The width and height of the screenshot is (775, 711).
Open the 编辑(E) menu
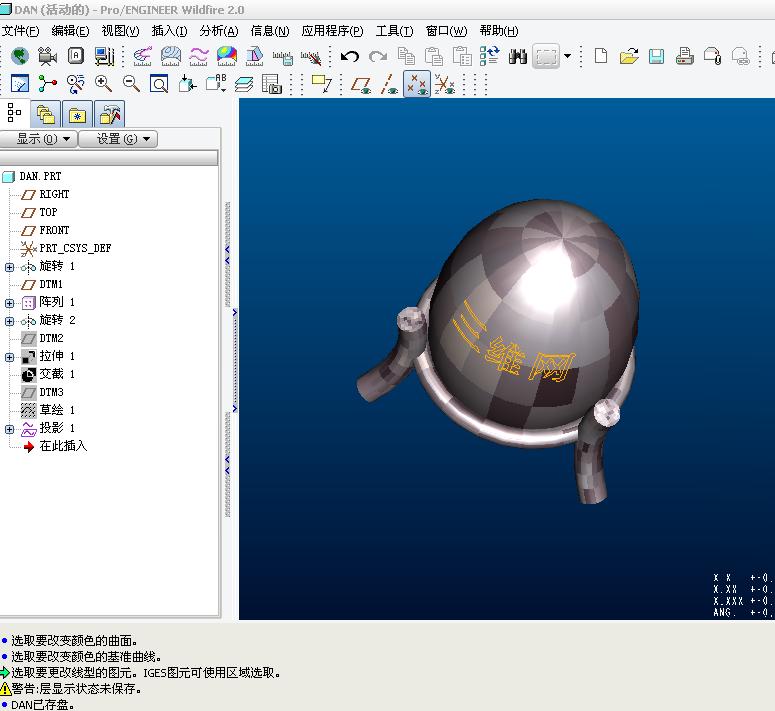click(x=70, y=31)
